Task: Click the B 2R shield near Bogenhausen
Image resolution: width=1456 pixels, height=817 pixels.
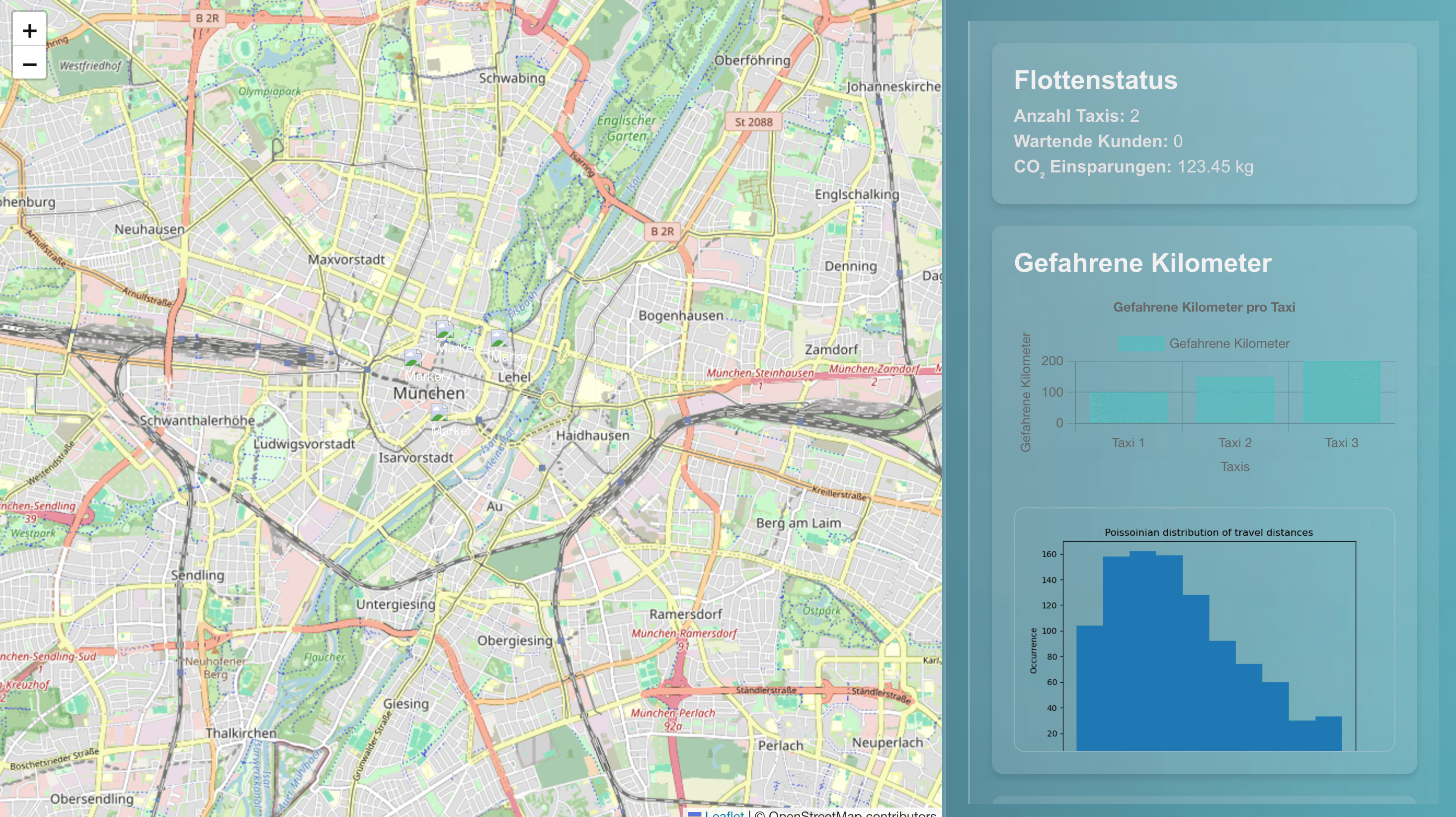Action: [662, 231]
